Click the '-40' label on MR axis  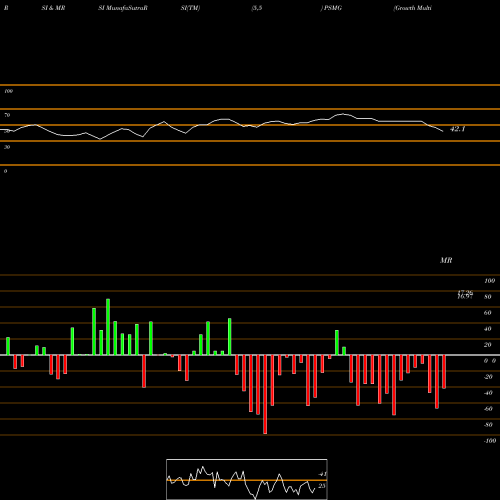(488, 393)
